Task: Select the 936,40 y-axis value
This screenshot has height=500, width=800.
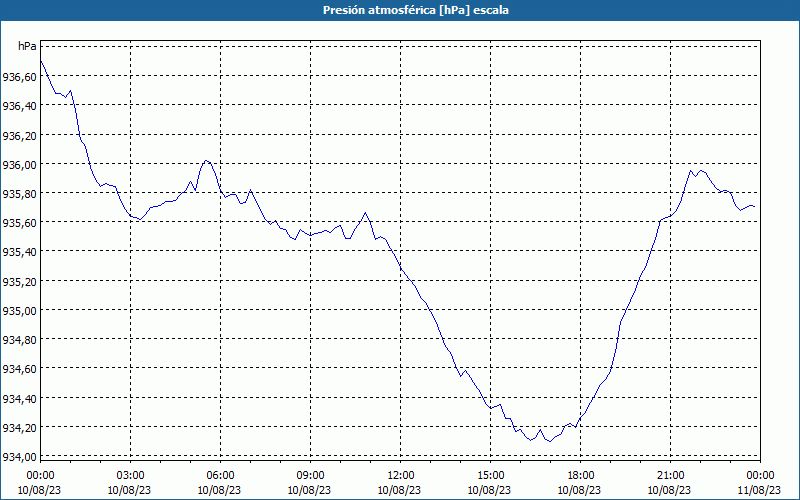Action: (19, 106)
